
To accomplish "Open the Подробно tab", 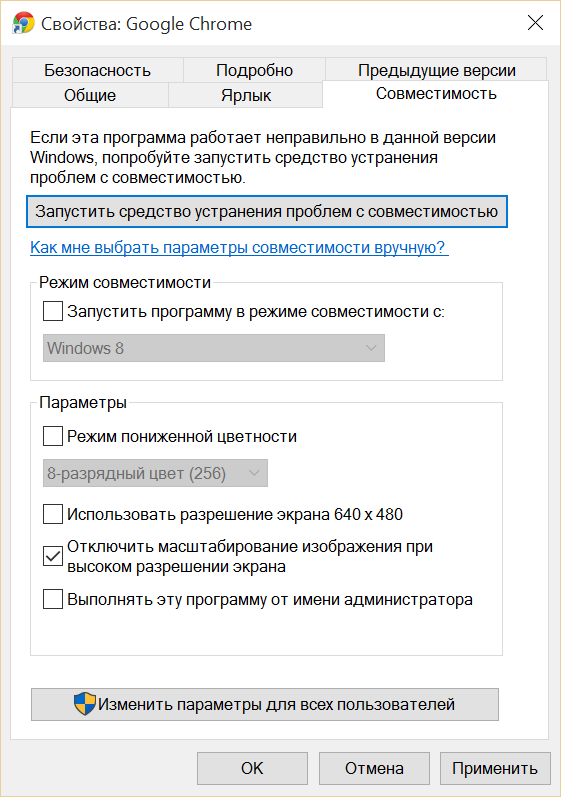I will [x=254, y=70].
